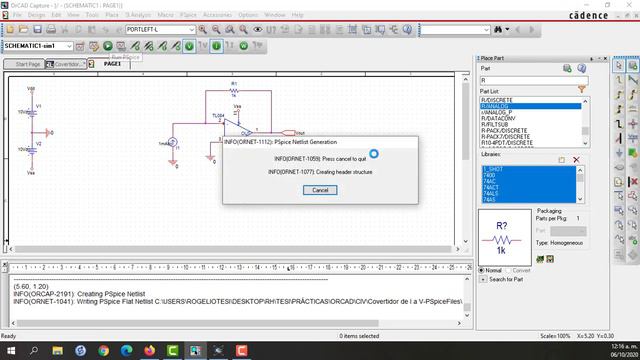640x360 pixels.
Task: Click the Zoom In magnifier icon
Action: point(202,29)
